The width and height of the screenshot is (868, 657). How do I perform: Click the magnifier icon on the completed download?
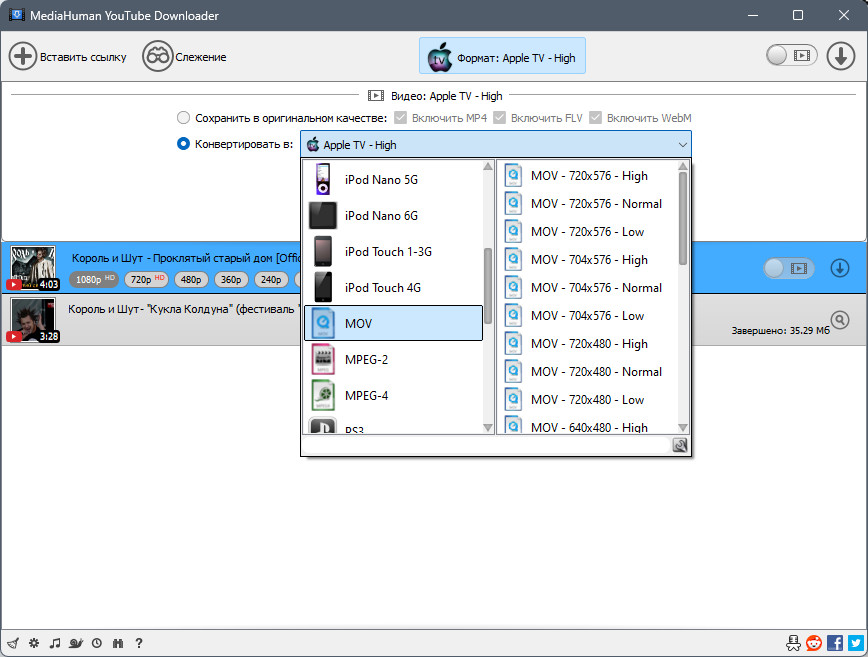tap(840, 320)
